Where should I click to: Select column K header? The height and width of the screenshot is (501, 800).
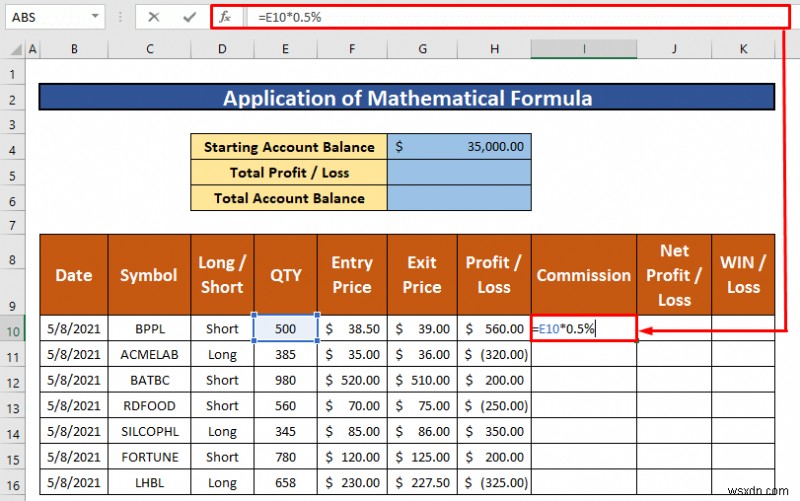(x=743, y=49)
